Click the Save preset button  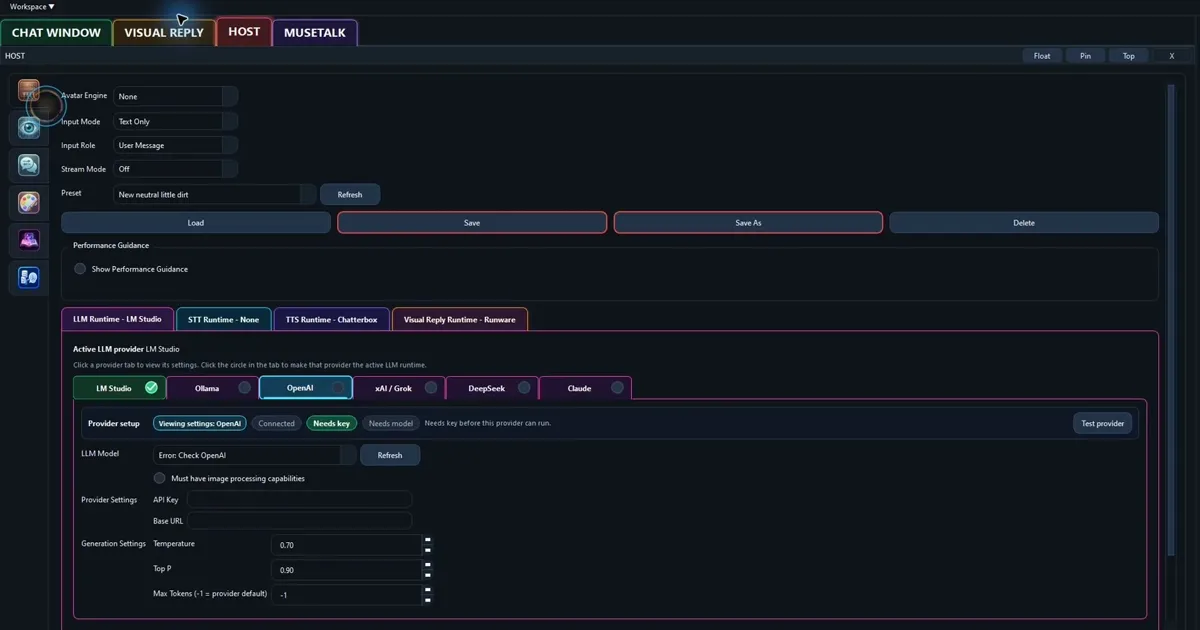tap(472, 223)
